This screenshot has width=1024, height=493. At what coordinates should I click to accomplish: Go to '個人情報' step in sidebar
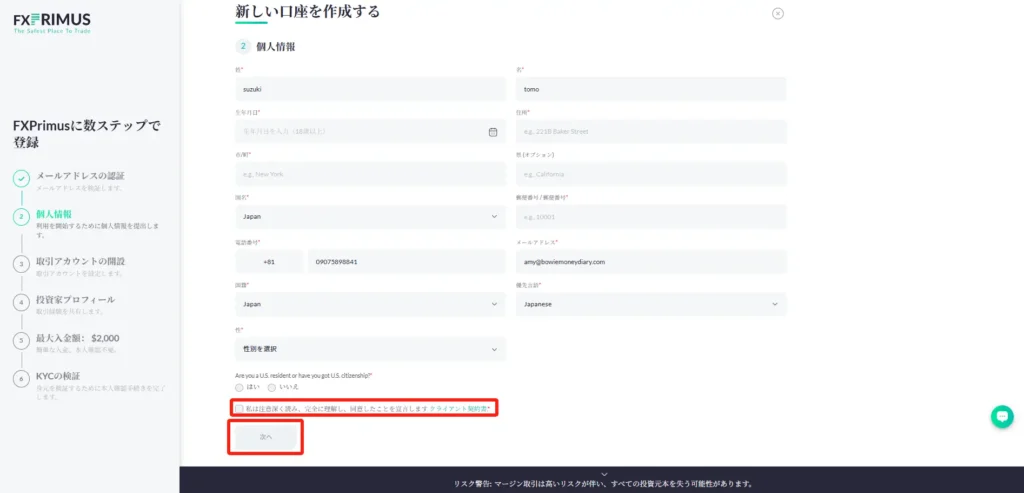(54, 214)
